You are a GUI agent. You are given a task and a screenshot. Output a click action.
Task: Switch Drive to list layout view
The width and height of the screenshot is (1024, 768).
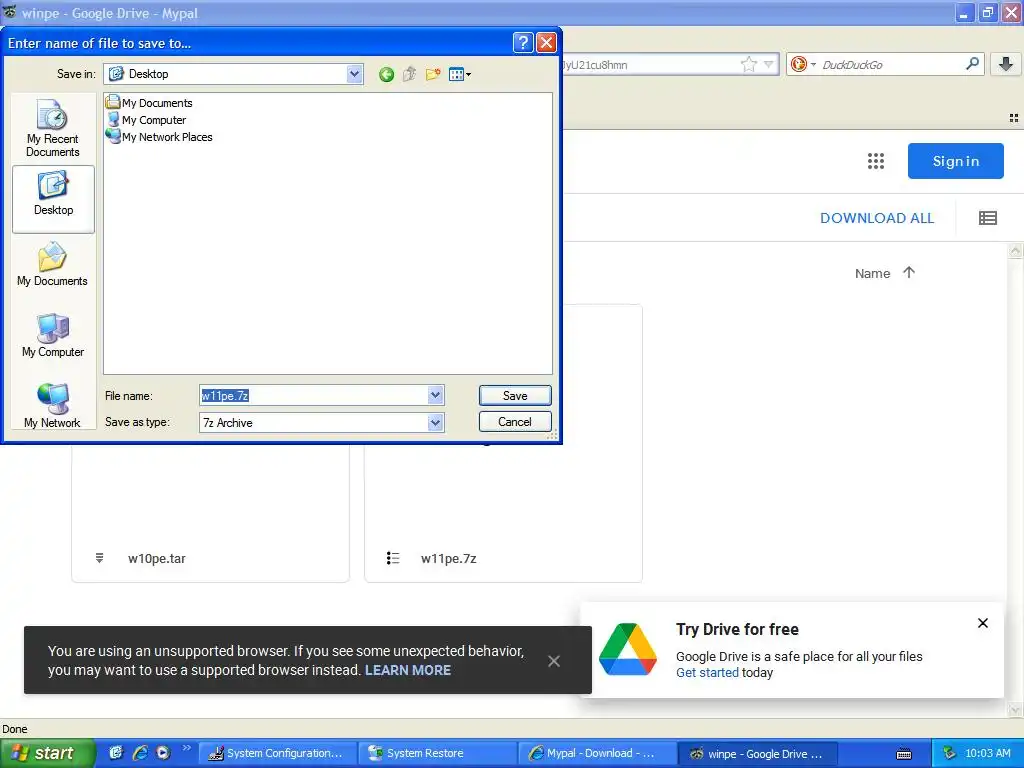click(x=987, y=218)
